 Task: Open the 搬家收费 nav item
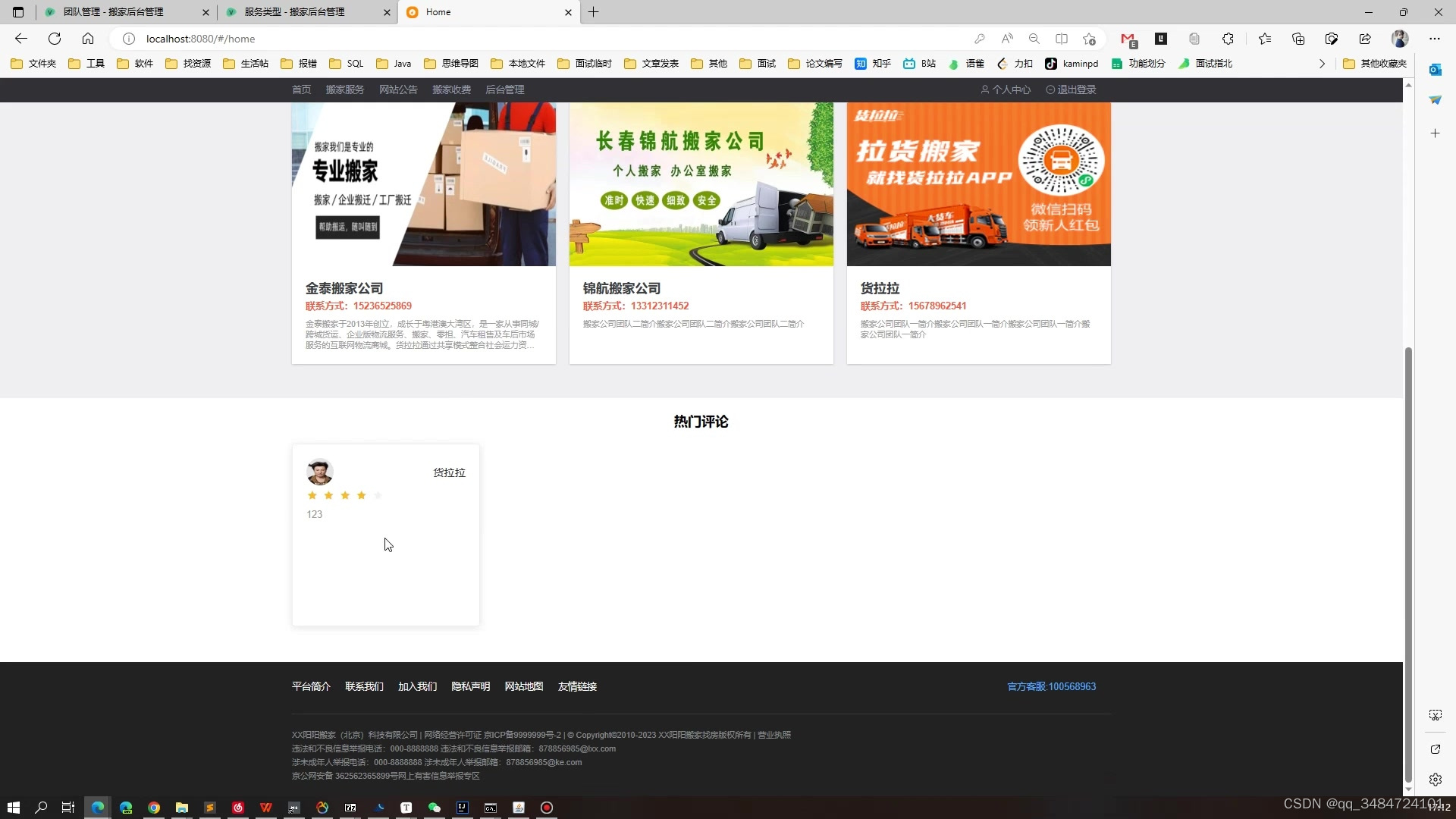tap(452, 89)
